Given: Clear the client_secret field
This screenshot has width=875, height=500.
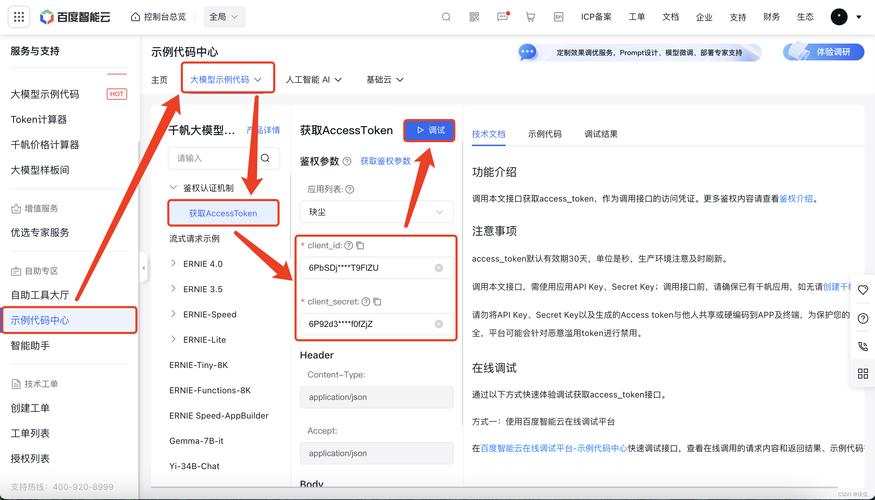Looking at the screenshot, I should click(439, 324).
